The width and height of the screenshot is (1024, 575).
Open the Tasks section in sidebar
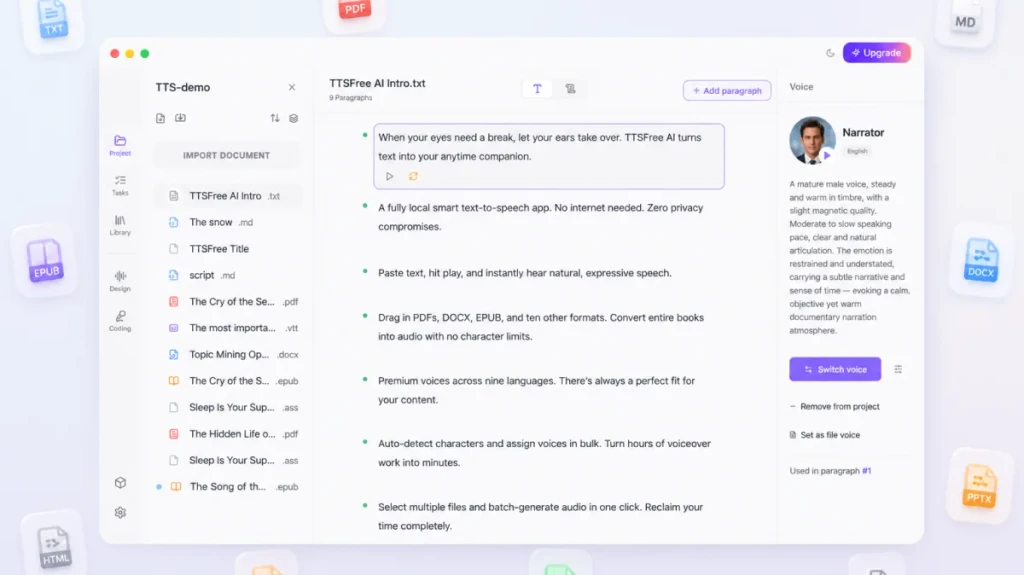click(x=120, y=185)
